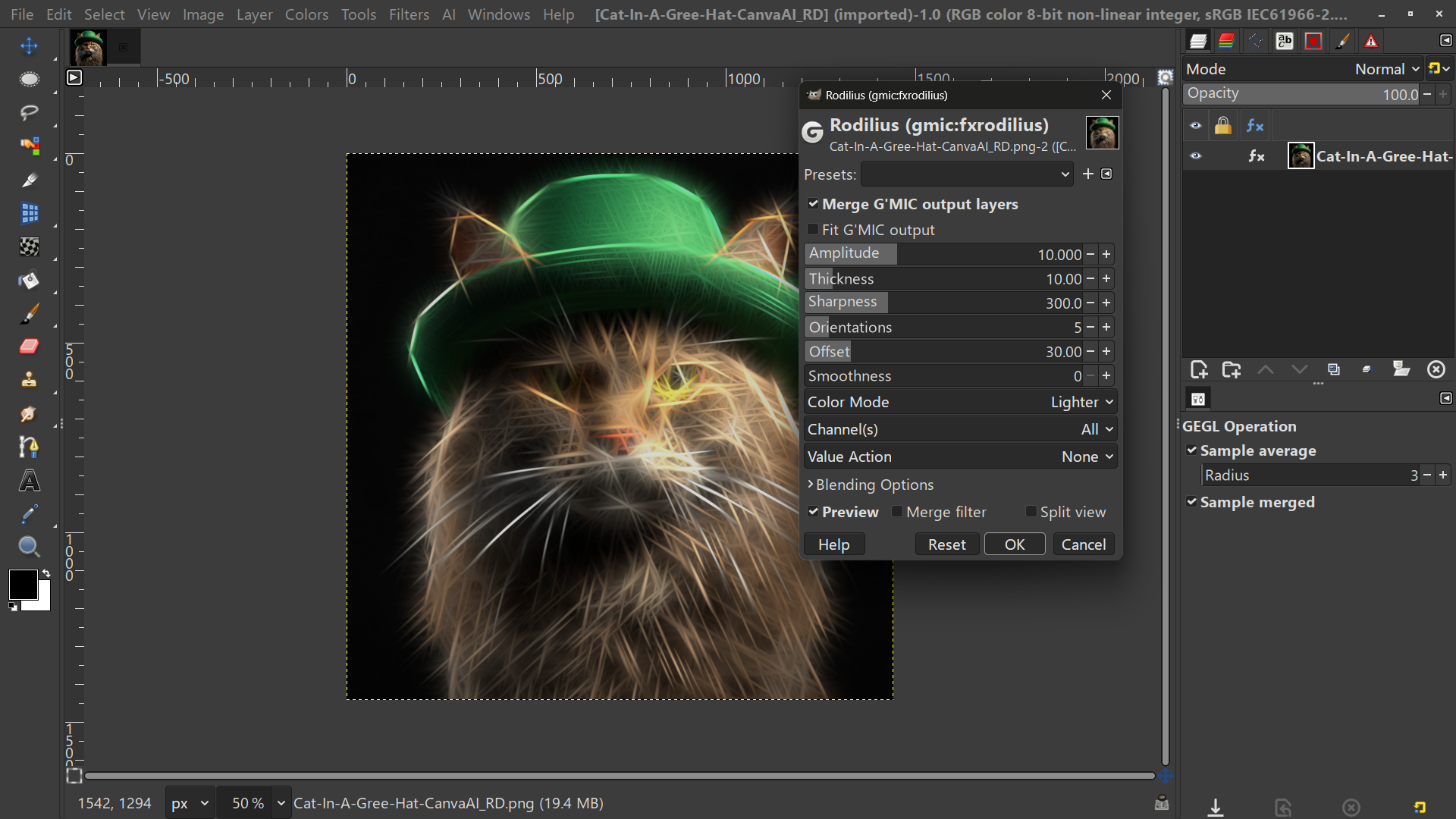Select the Clone stamp tool

coord(29,379)
